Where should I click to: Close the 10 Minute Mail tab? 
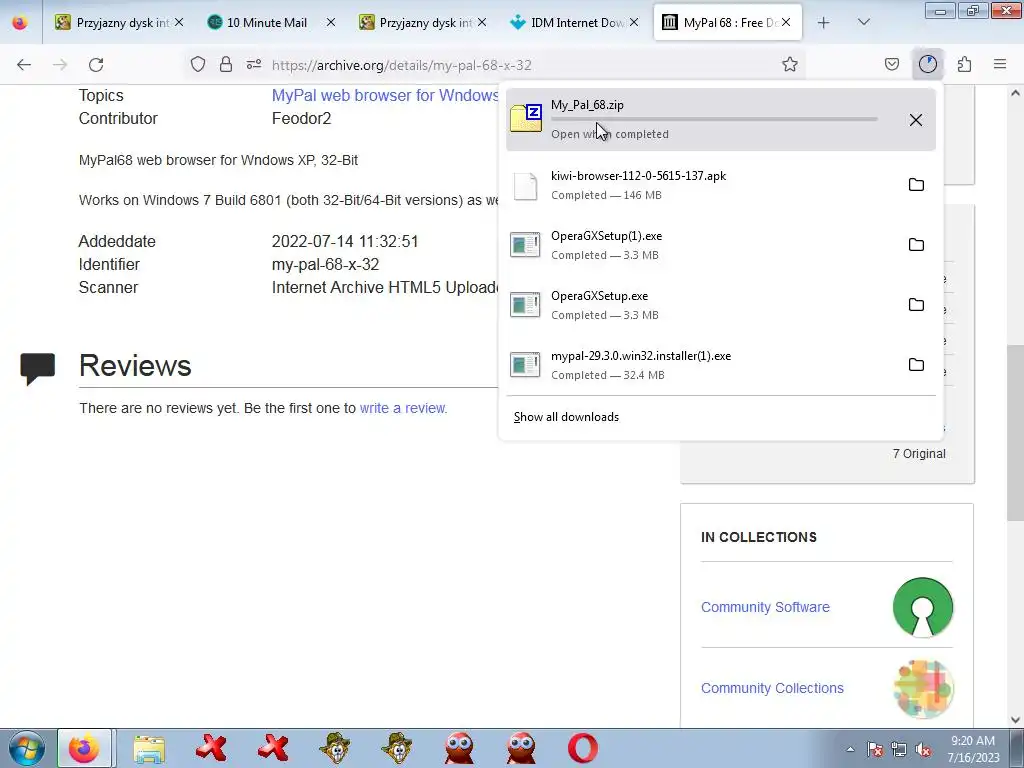point(330,22)
